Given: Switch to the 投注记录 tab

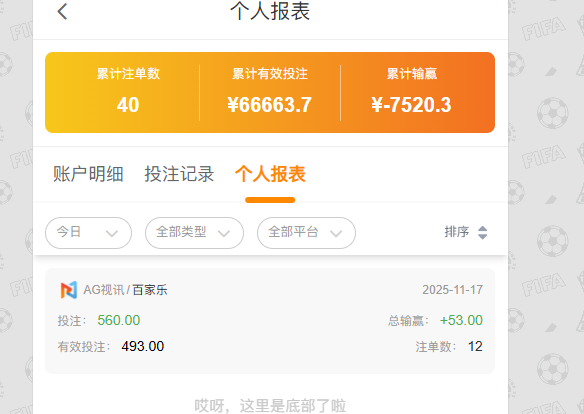Looking at the screenshot, I should [179, 174].
